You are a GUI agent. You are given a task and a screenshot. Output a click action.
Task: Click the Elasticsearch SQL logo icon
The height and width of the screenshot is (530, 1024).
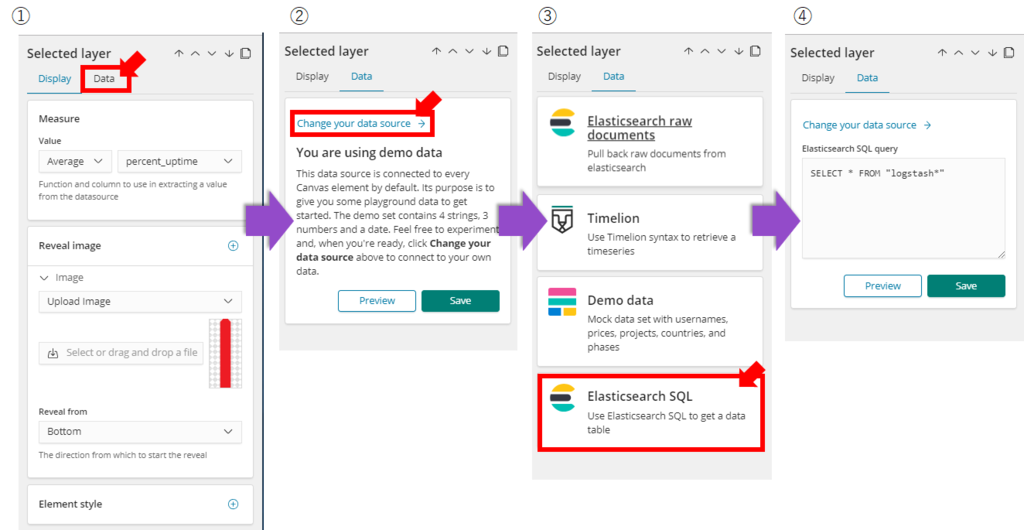pos(562,398)
